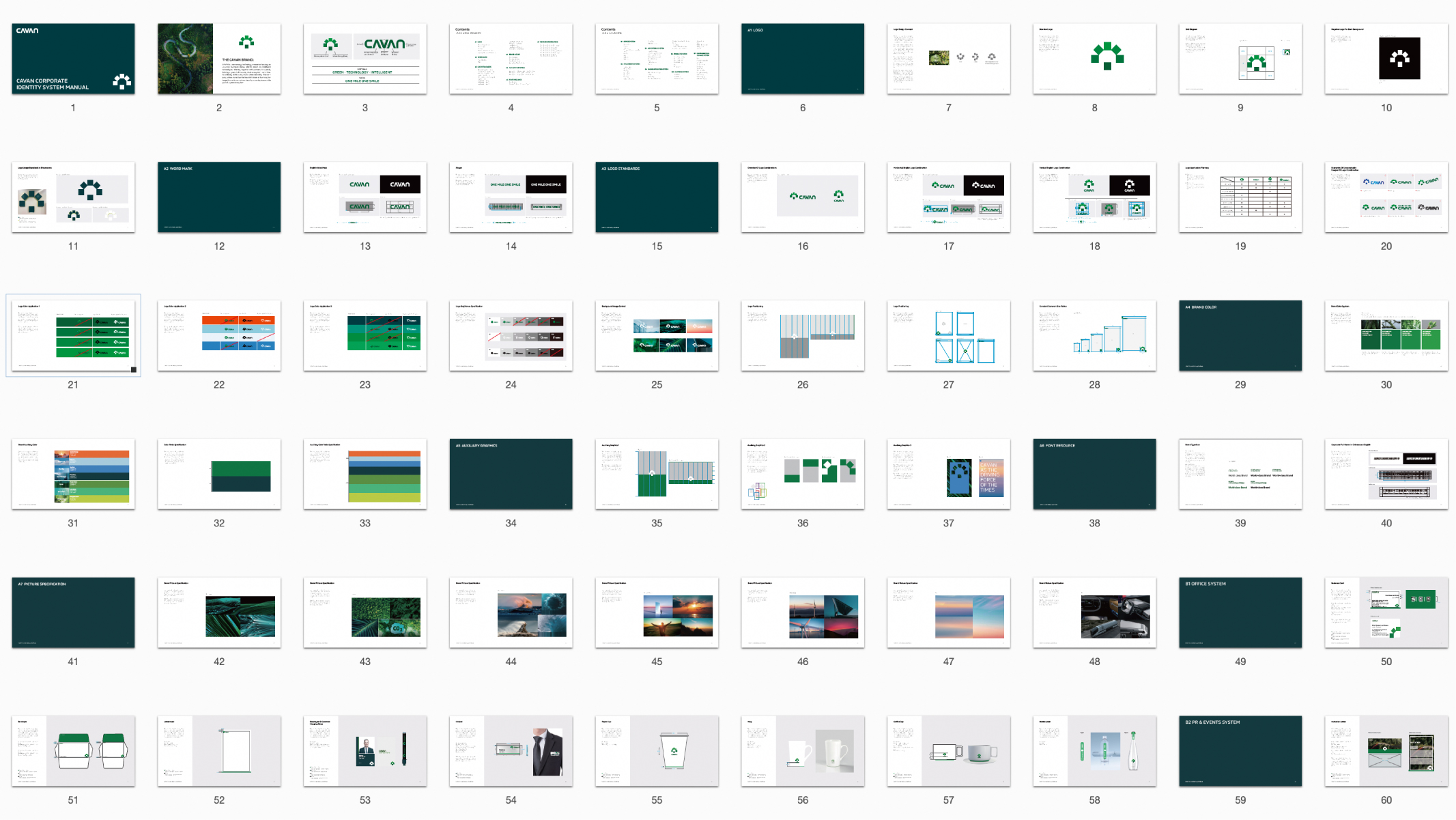
Task: Select slide 12 A2 WORD MARK divider
Action: 219,197
